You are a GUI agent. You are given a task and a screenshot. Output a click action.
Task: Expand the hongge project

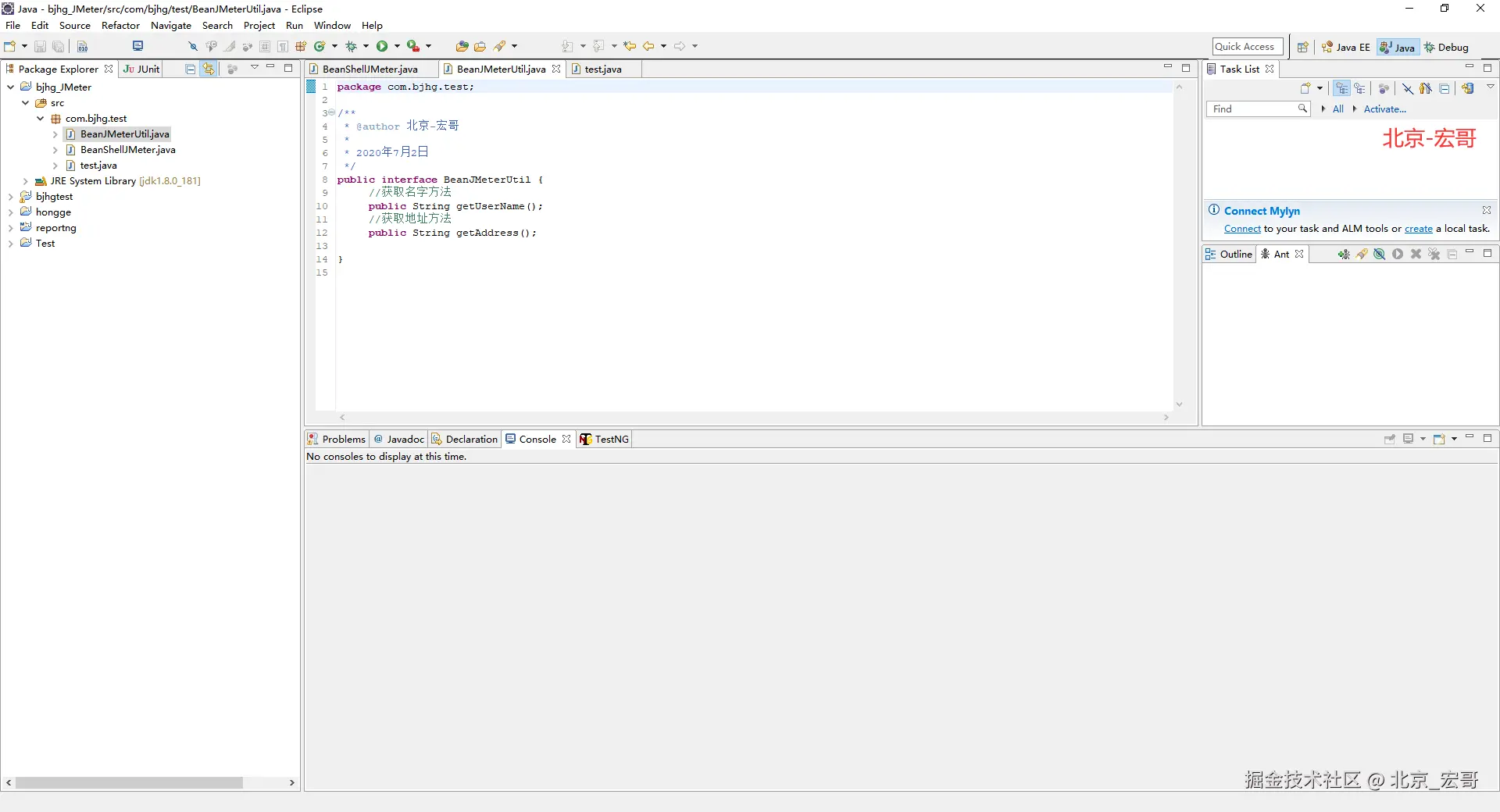pos(10,212)
